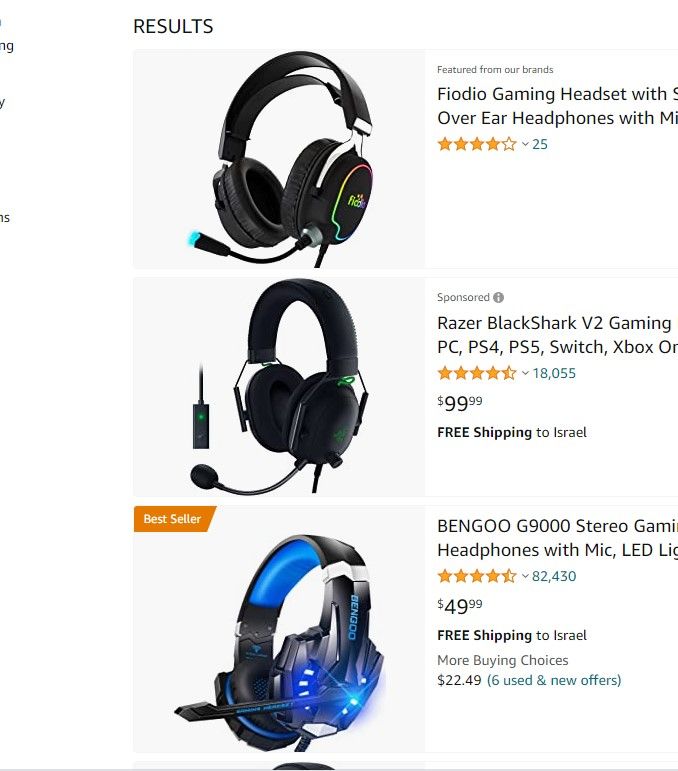This screenshot has width=678, height=771.
Task: Open the Razer BlackShark V2 product title
Action: (x=558, y=335)
